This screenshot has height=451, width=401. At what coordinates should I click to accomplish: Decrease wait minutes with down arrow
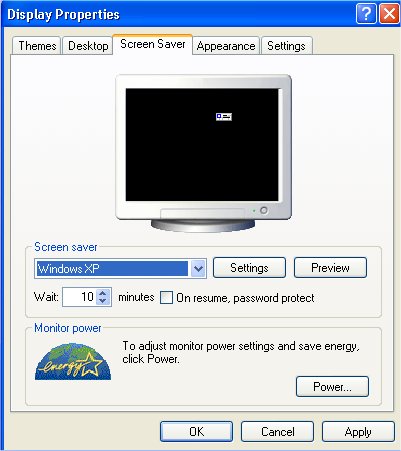(x=103, y=301)
